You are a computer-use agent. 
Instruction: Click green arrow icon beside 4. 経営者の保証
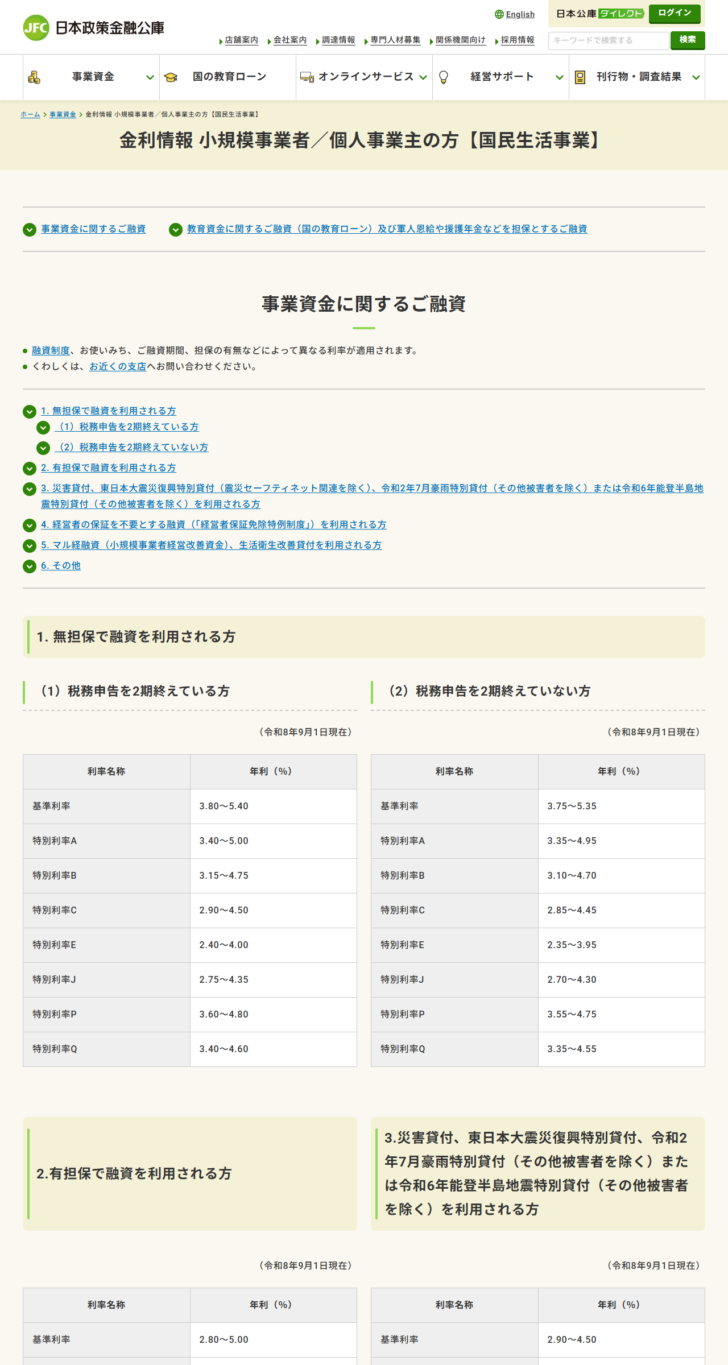tap(29, 525)
